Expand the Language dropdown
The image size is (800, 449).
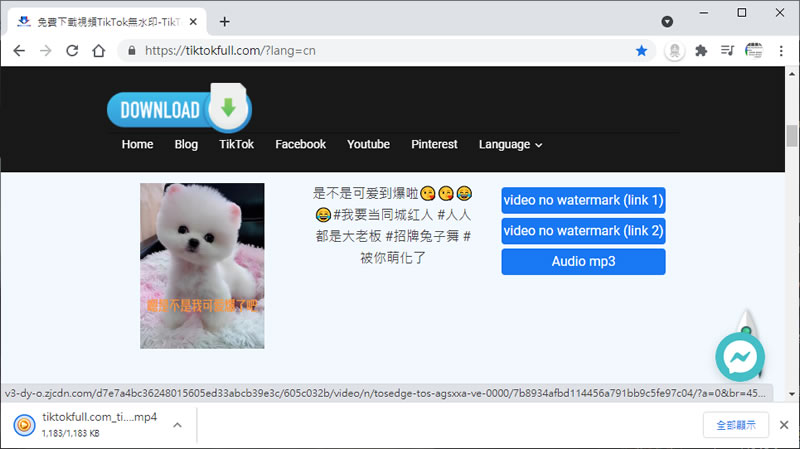(x=510, y=145)
